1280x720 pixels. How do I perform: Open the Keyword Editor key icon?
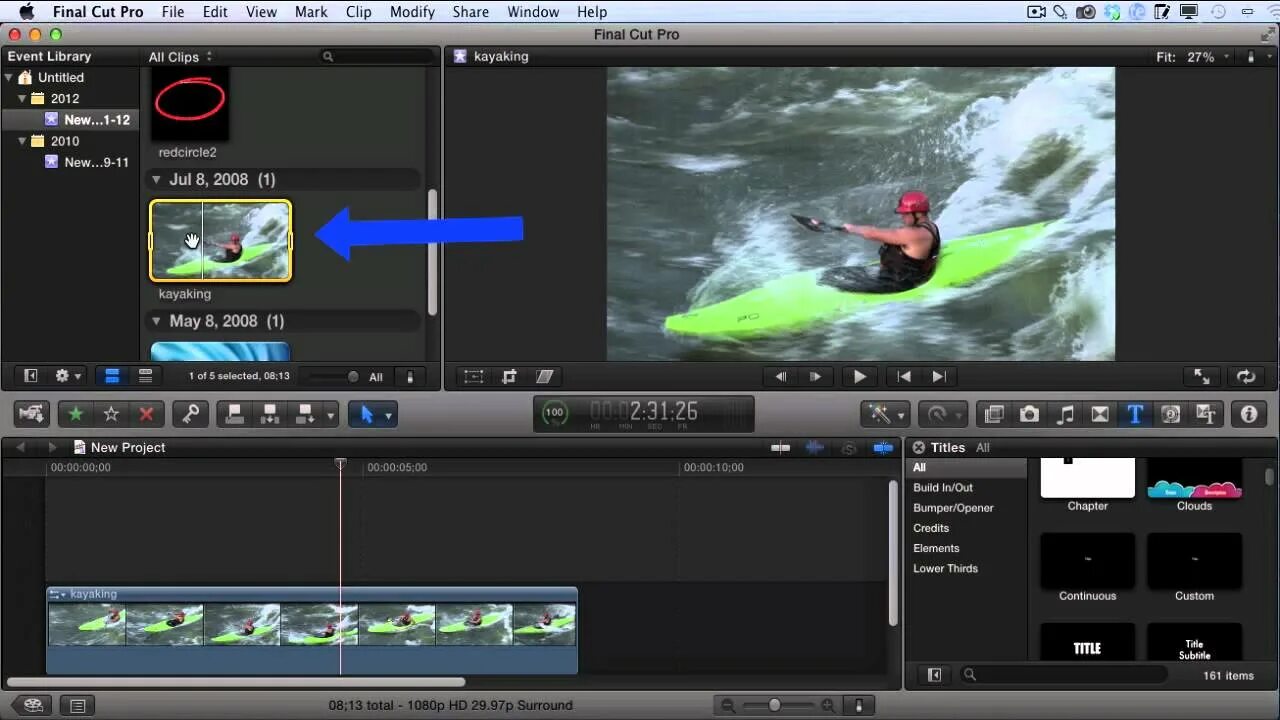click(x=190, y=414)
